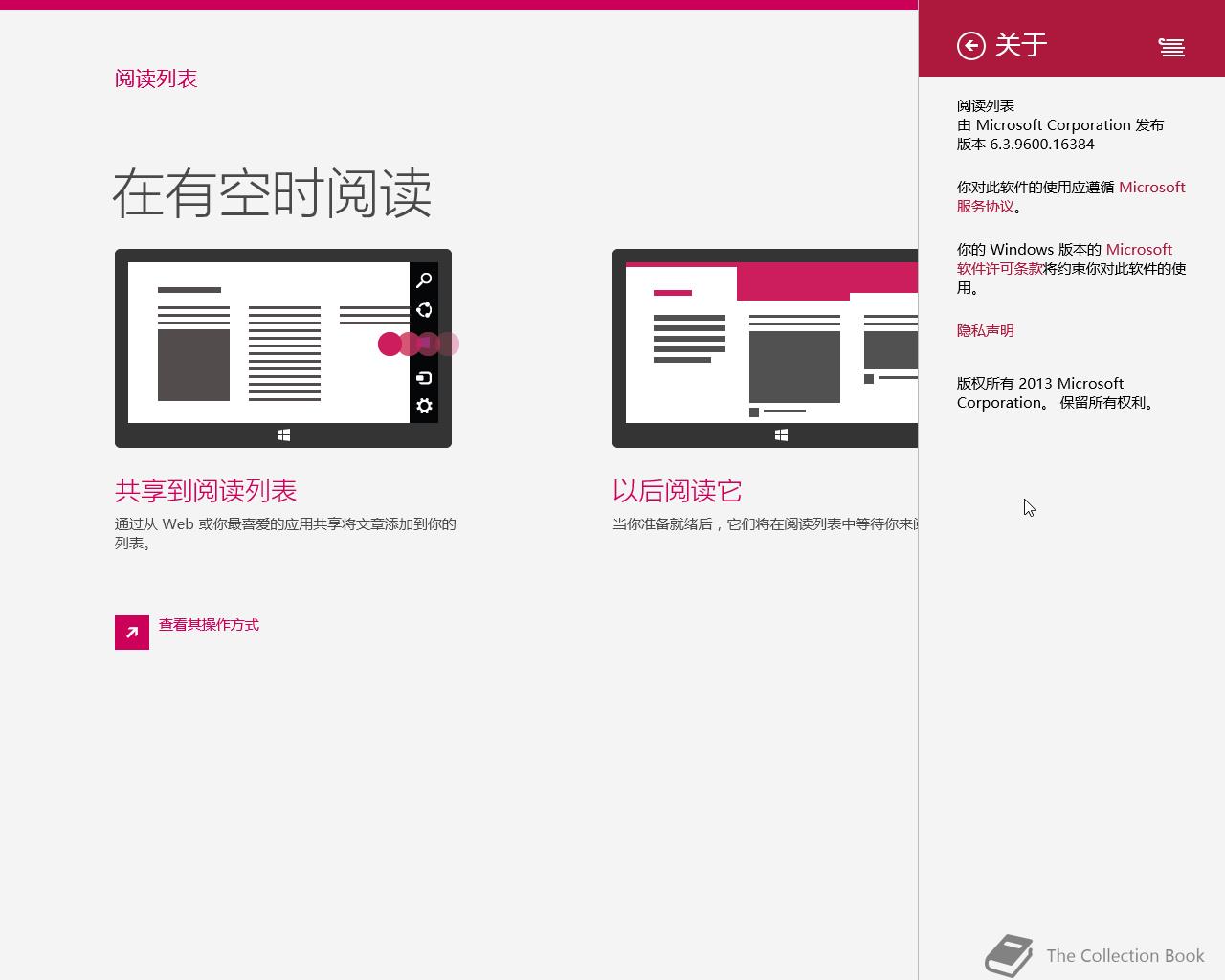This screenshot has width=1225, height=980.
Task: Open the Microsoft 软件许可条款 link
Action: coord(1064,258)
